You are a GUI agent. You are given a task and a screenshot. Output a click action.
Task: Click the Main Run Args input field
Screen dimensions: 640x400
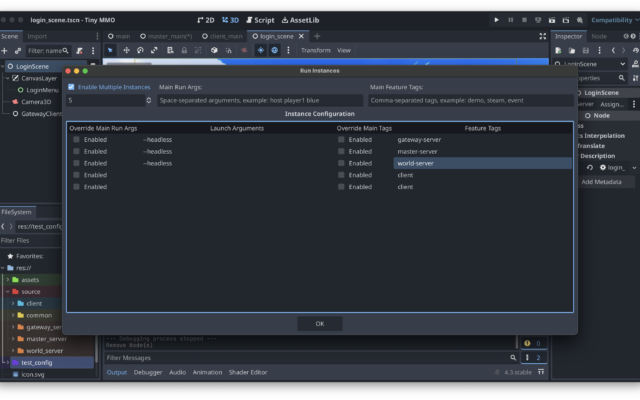pyautogui.click(x=260, y=100)
